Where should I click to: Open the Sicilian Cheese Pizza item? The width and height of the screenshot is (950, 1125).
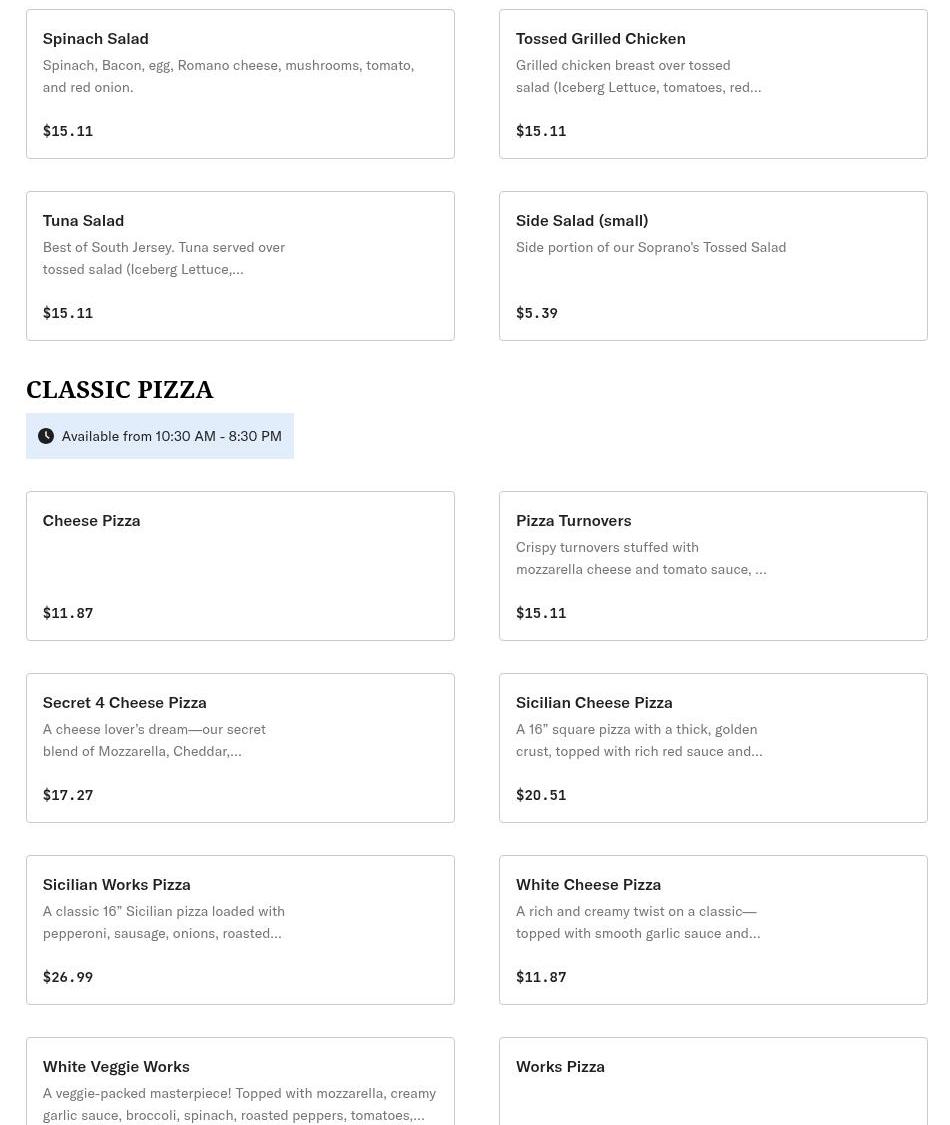pyautogui.click(x=713, y=748)
